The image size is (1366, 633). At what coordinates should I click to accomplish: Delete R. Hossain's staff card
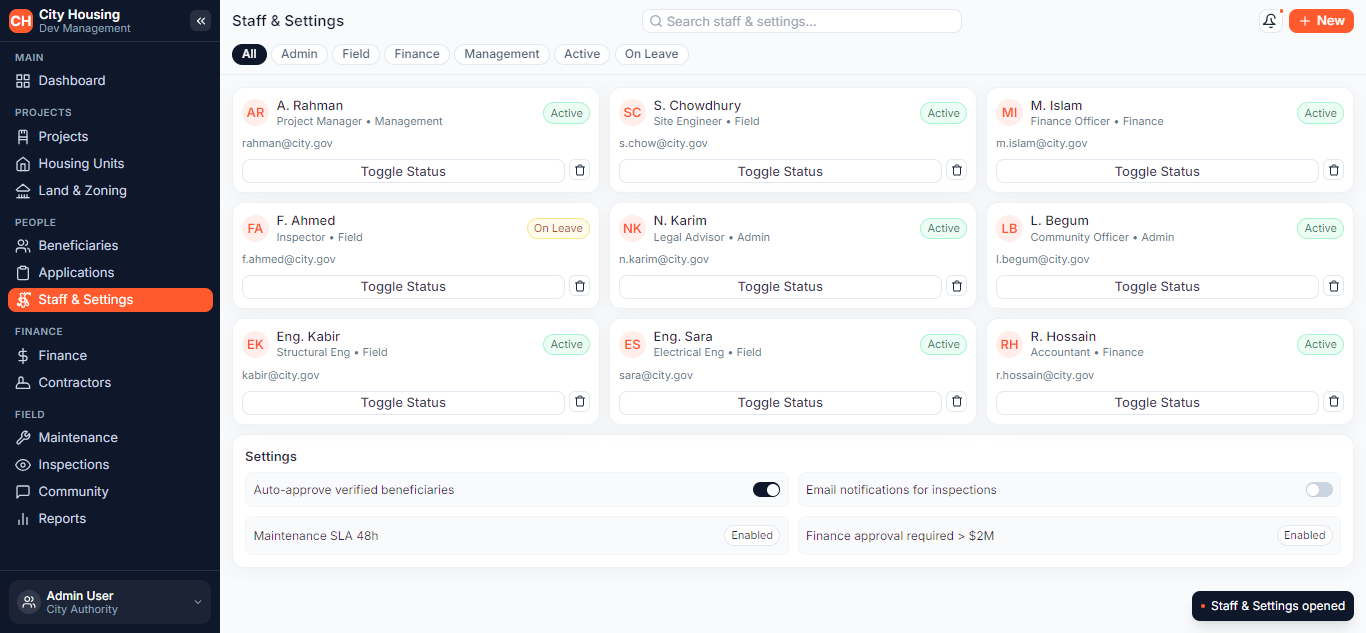(1333, 402)
